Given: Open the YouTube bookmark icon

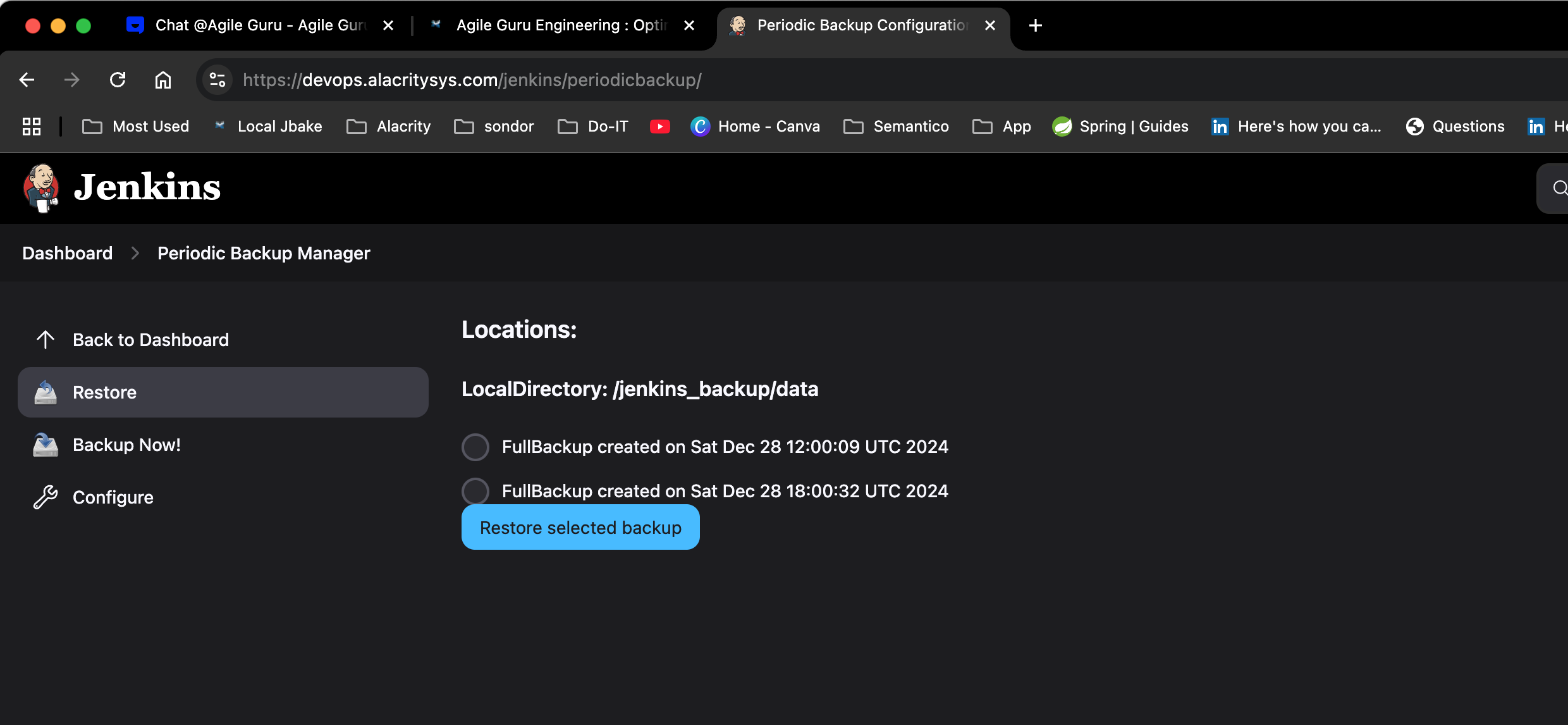Looking at the screenshot, I should coord(659,127).
